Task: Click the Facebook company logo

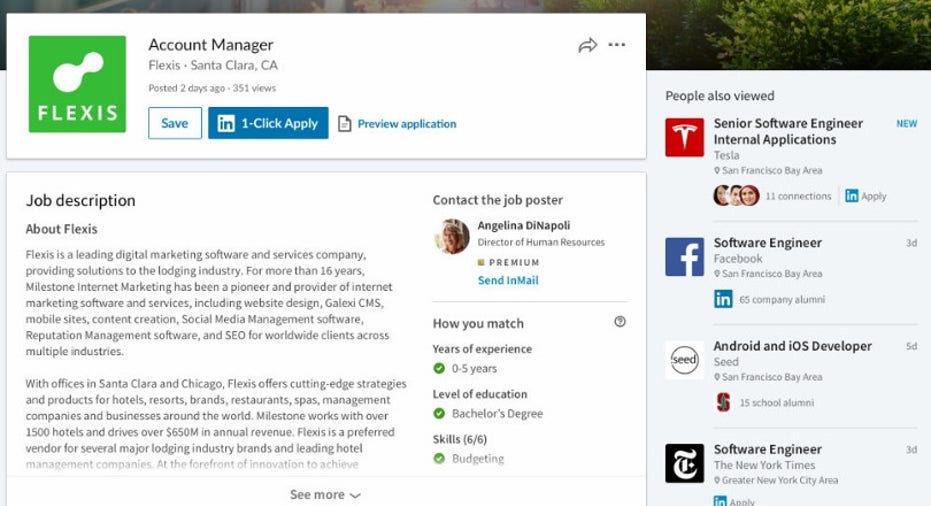Action: pyautogui.click(x=685, y=257)
